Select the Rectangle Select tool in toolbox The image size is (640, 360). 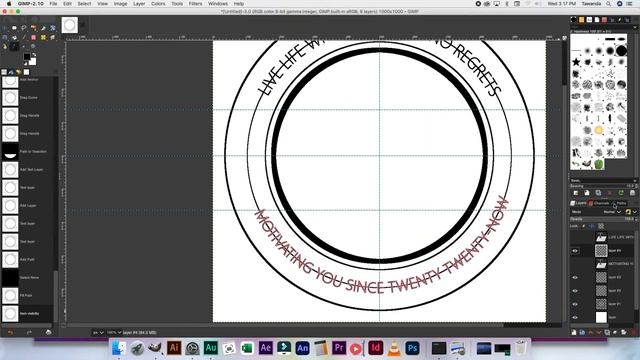pos(14,28)
